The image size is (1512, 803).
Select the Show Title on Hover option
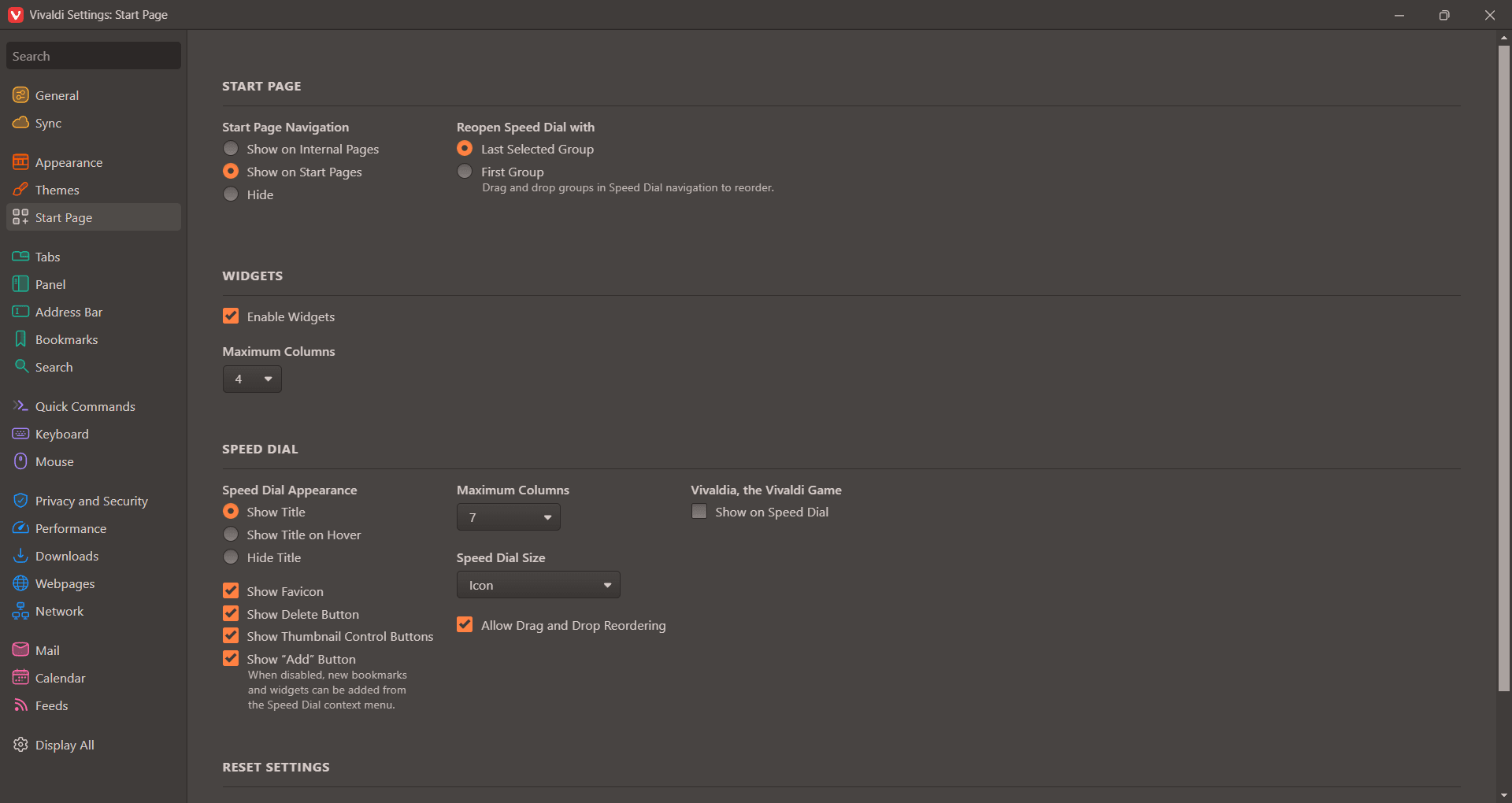coord(231,535)
